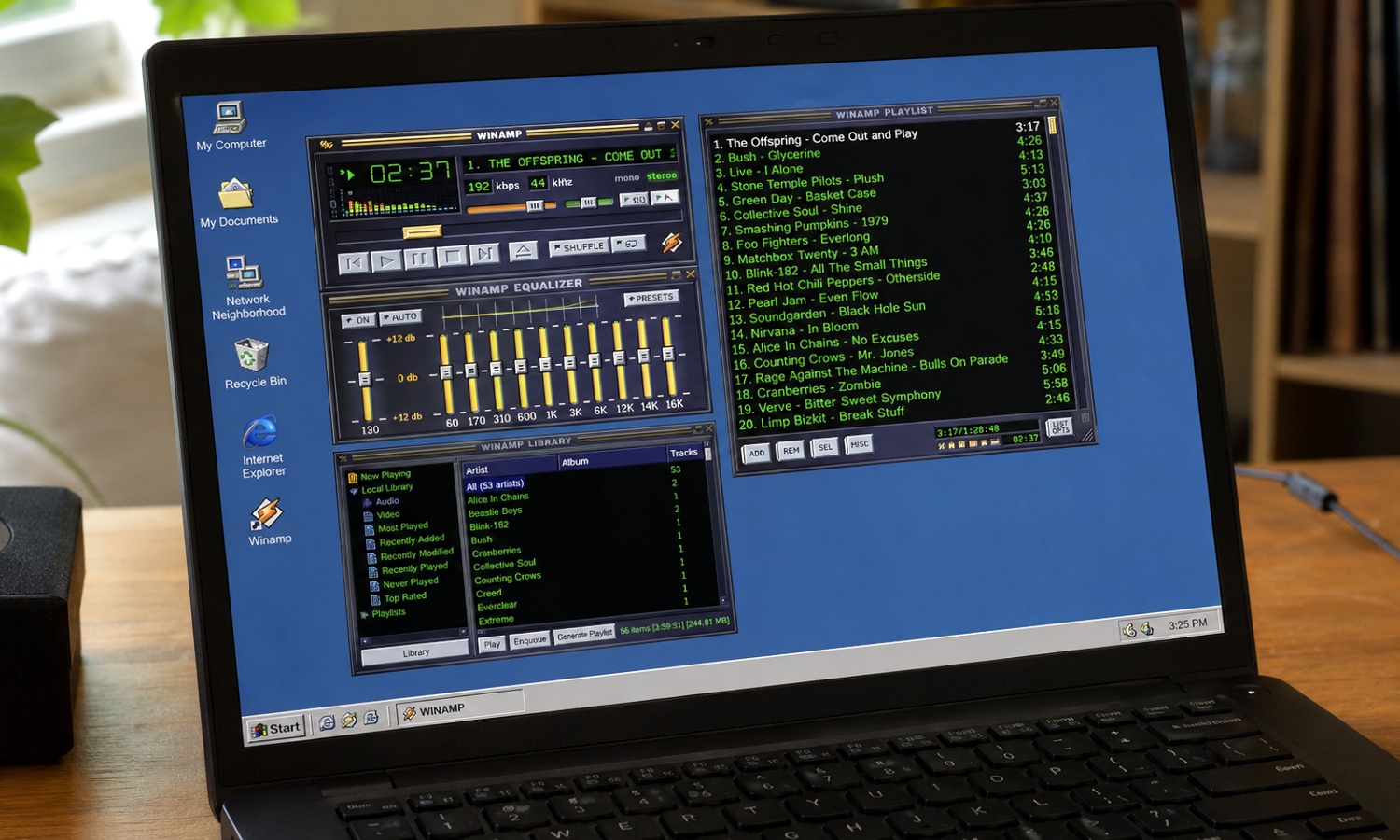Click the Eject open-file button
The image size is (1400, 840).
point(523,251)
